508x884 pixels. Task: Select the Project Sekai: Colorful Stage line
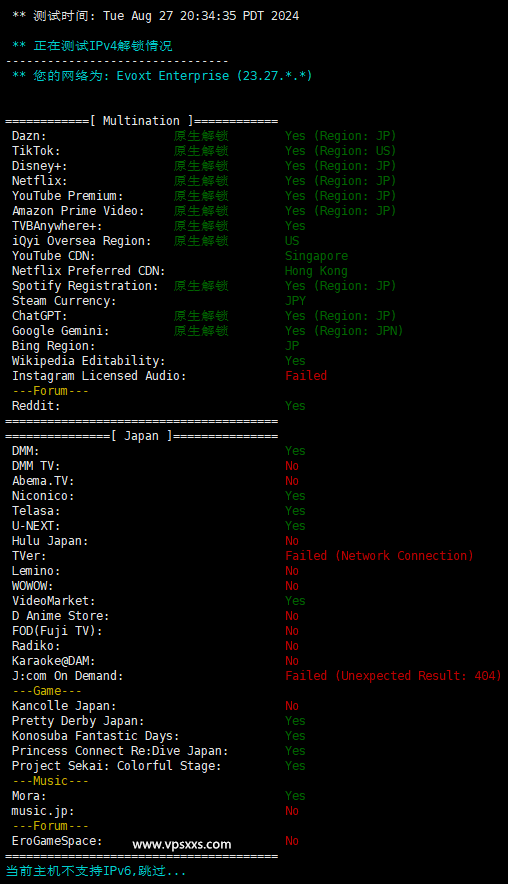point(158,766)
